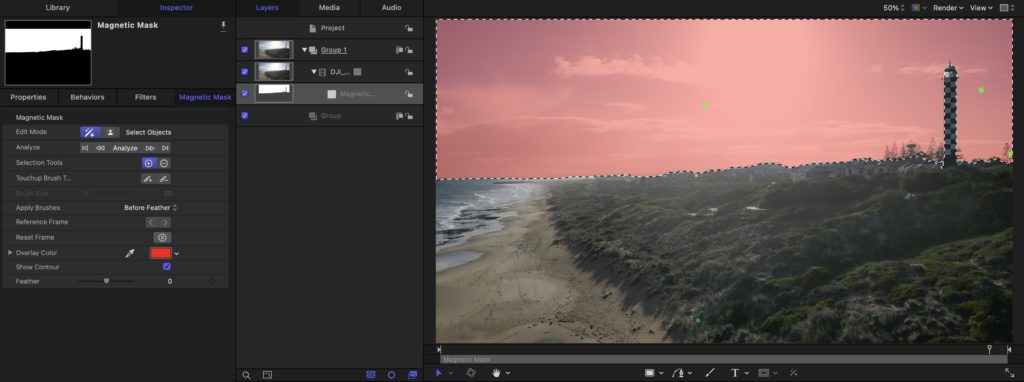This screenshot has height=382, width=1024.
Task: Select the magic wand Edit Mode button
Action: (89, 132)
